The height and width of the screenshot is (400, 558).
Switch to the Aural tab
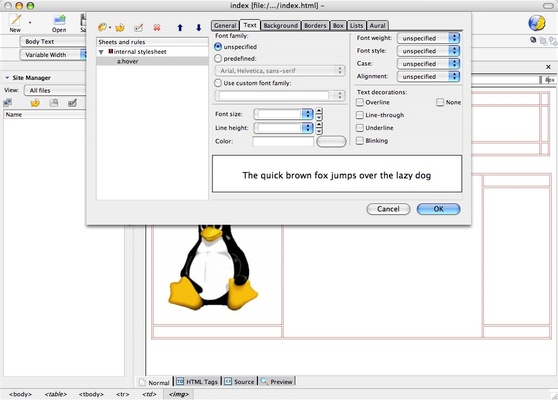click(x=377, y=26)
